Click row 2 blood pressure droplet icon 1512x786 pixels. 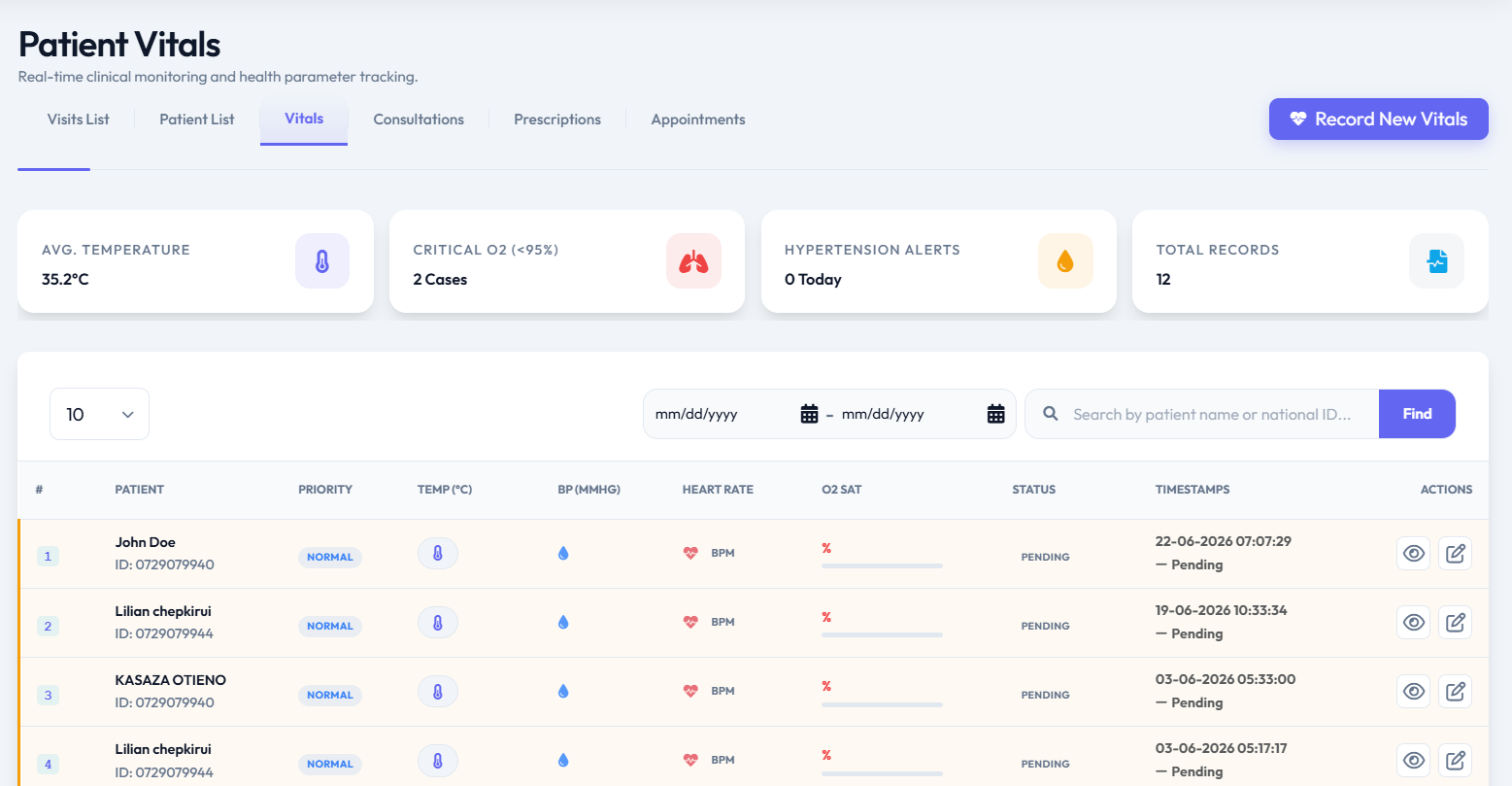click(563, 622)
